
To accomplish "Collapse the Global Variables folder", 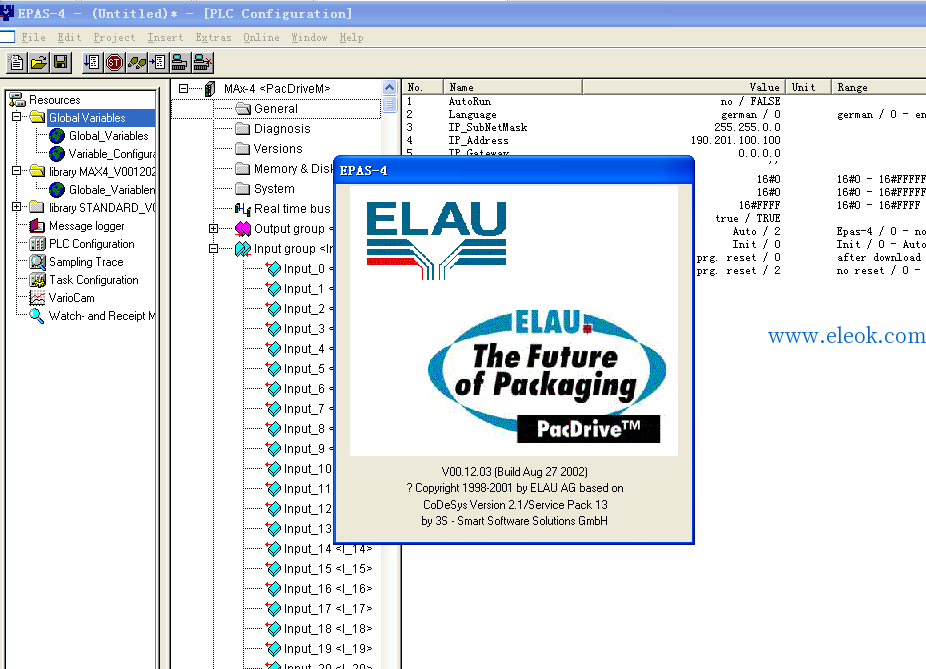I will pyautogui.click(x=17, y=117).
